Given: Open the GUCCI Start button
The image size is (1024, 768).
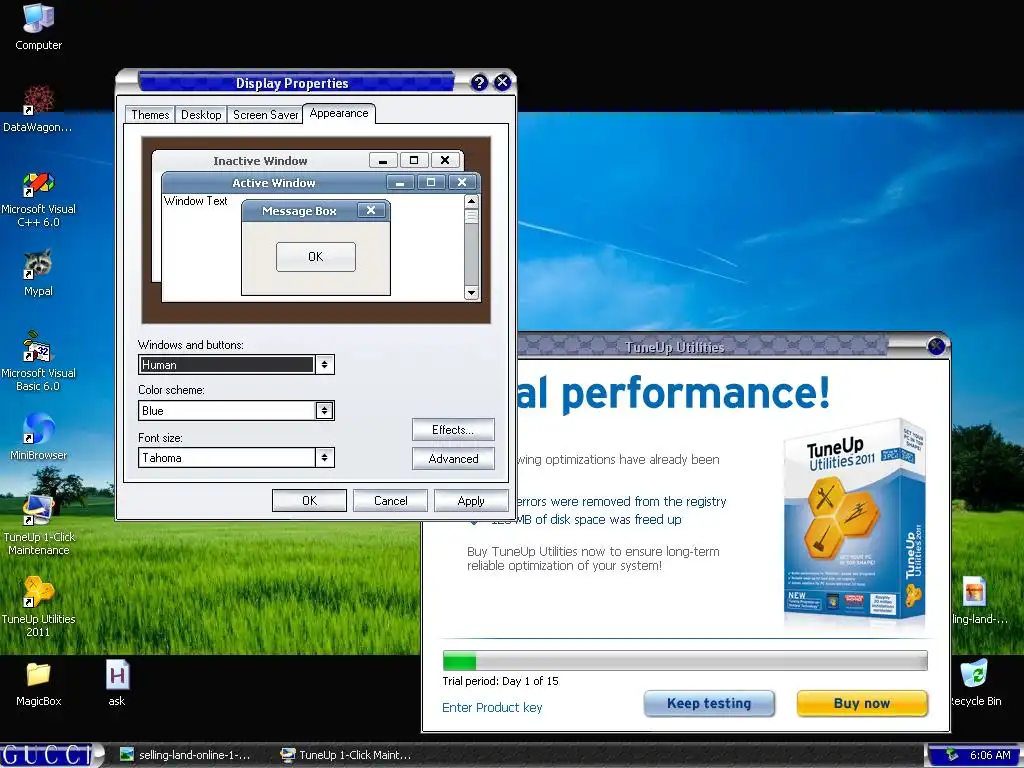Looking at the screenshot, I should point(51,755).
